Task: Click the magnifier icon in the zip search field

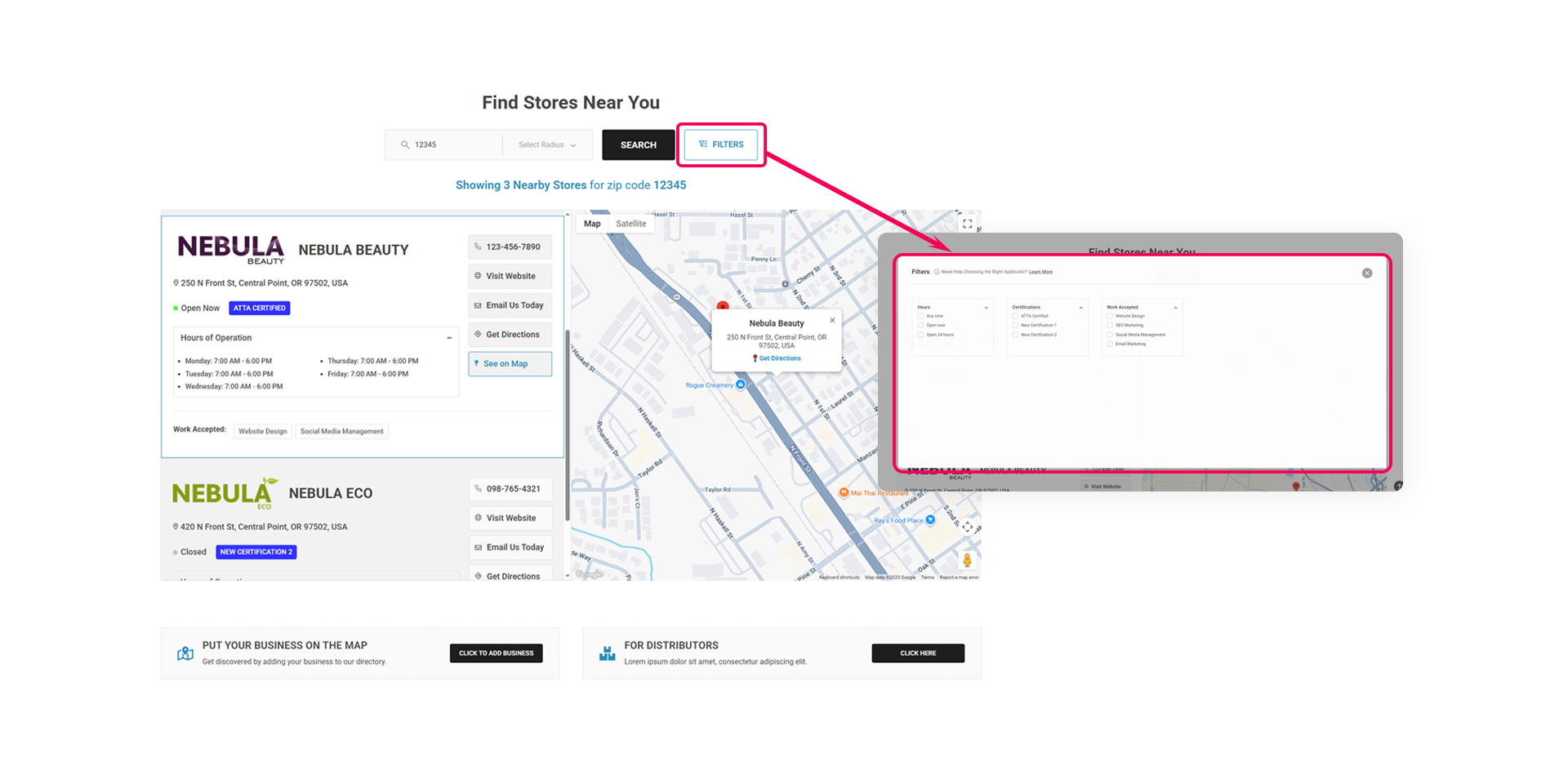Action: pyautogui.click(x=406, y=144)
